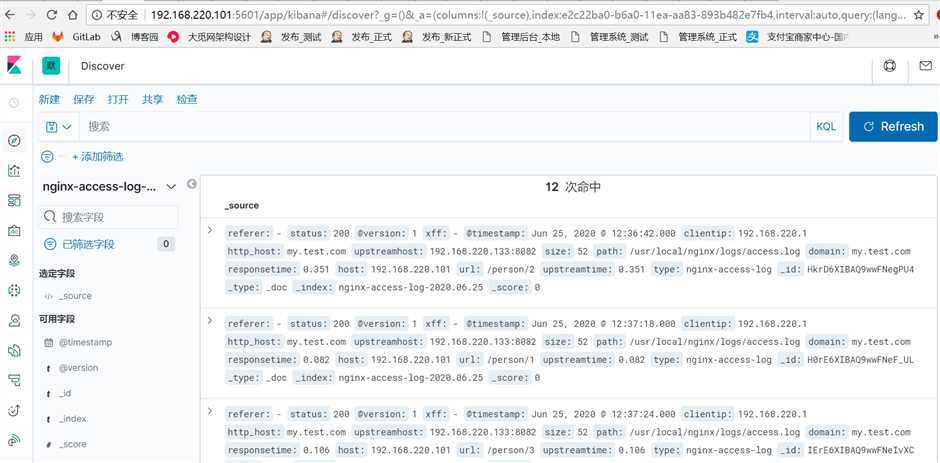Open nginx-access-log index pattern dropdown
Screen dimensions: 940x463
[x=109, y=187]
